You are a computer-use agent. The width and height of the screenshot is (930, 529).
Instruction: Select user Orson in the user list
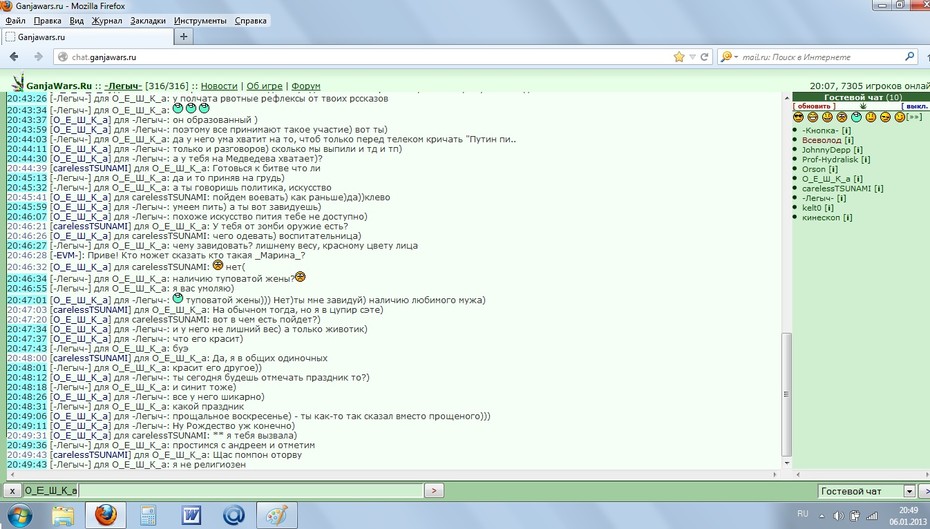click(x=814, y=169)
